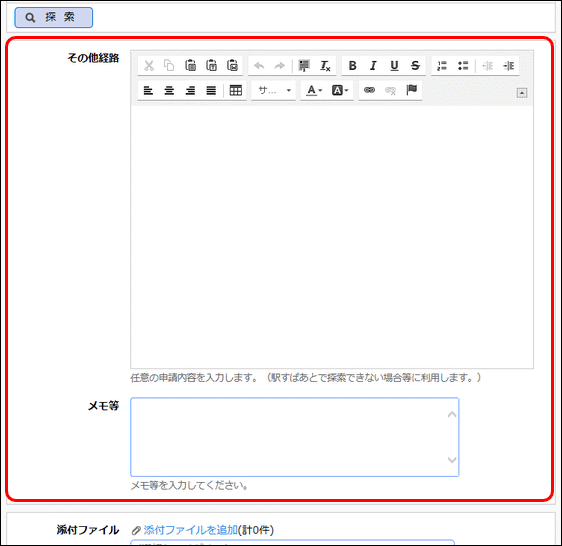562x546 pixels.
Task: Open the background color dropdown
Action: pos(339,90)
